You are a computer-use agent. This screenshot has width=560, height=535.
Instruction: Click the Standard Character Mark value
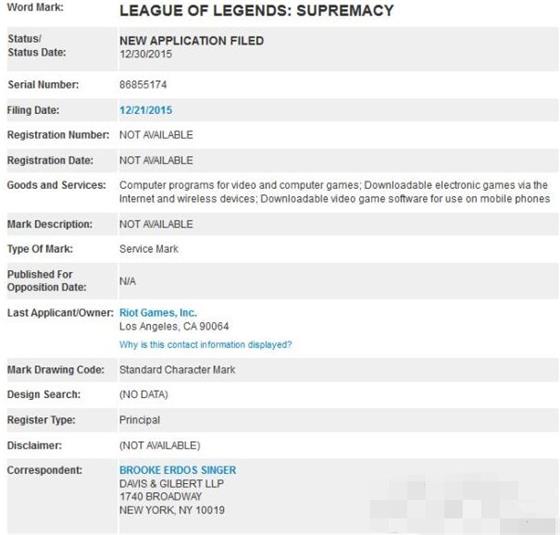(177, 370)
